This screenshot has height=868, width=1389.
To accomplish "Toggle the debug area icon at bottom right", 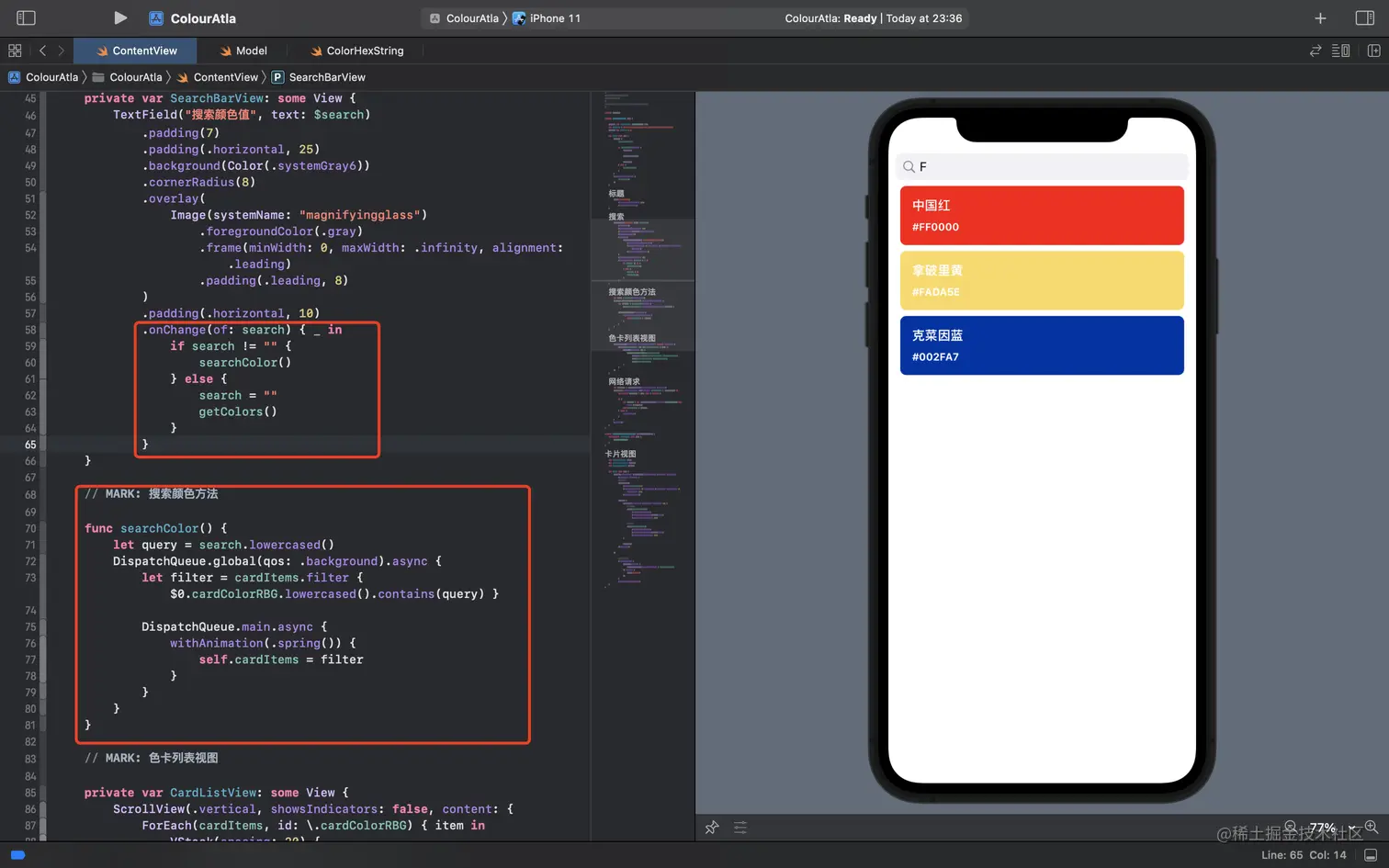I will pyautogui.click(x=1371, y=855).
